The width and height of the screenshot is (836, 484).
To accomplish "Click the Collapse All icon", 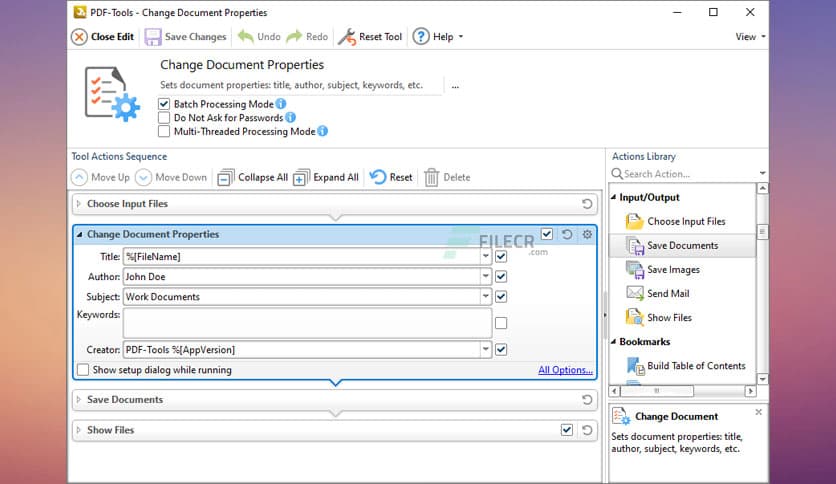I will 226,177.
